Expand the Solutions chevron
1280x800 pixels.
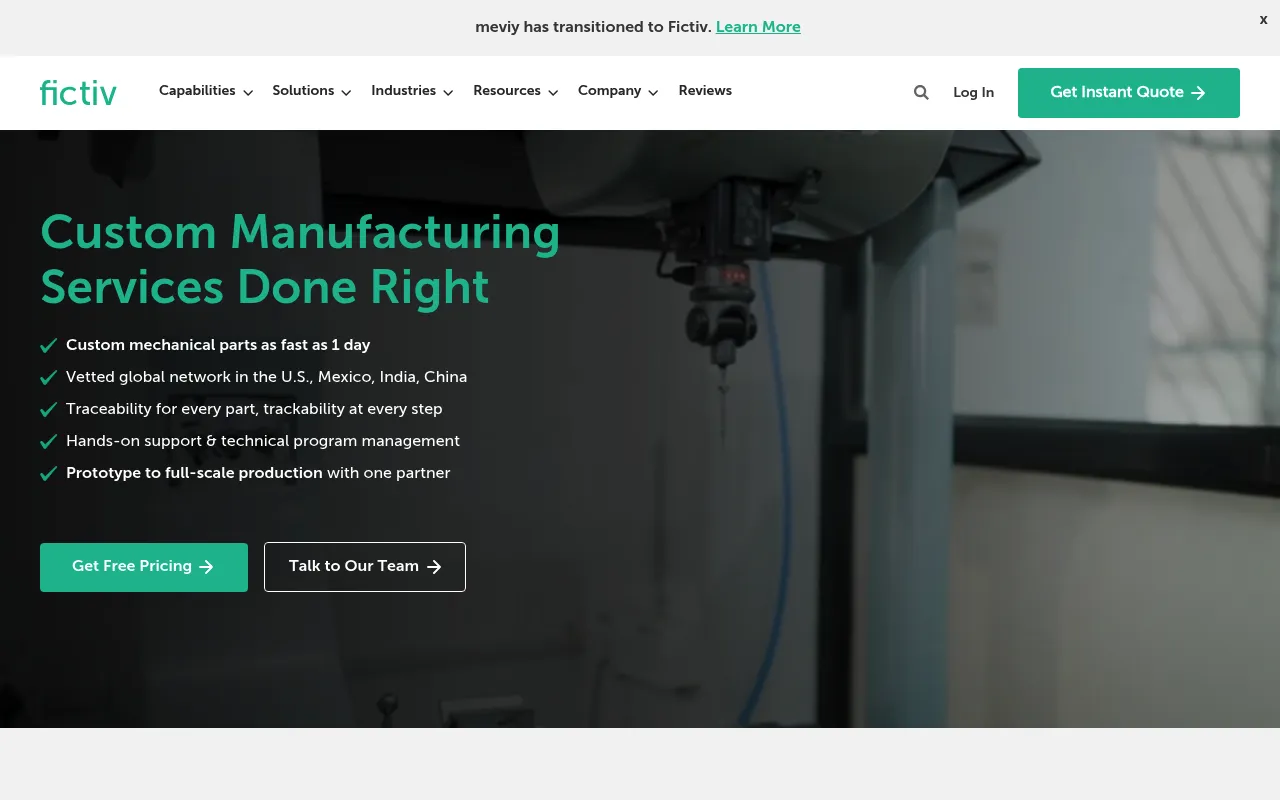(346, 92)
